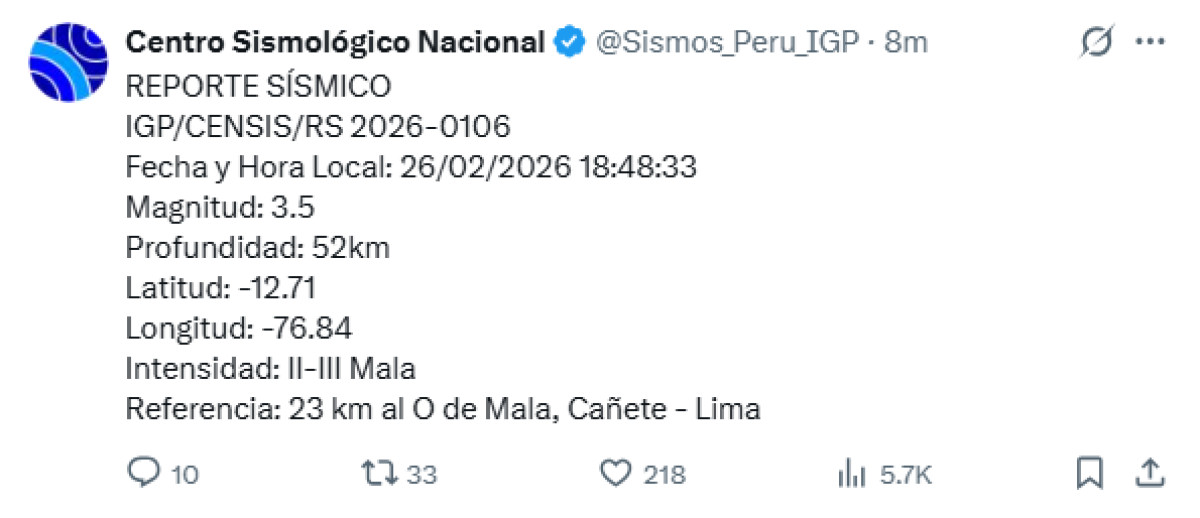This screenshot has height=518, width=1200.
Task: Click the REPORTE SÍSMICO heading line
Action: pyautogui.click(x=258, y=87)
